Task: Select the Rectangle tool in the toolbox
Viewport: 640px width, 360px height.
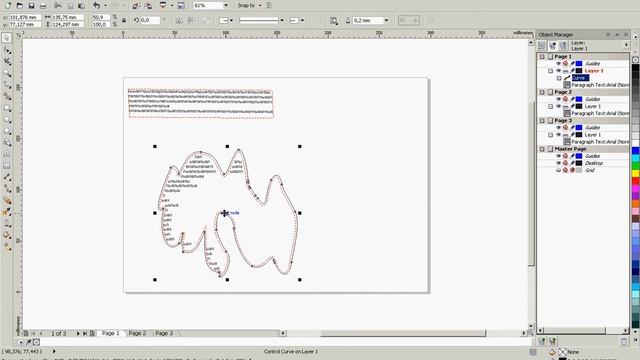Action: coord(7,108)
